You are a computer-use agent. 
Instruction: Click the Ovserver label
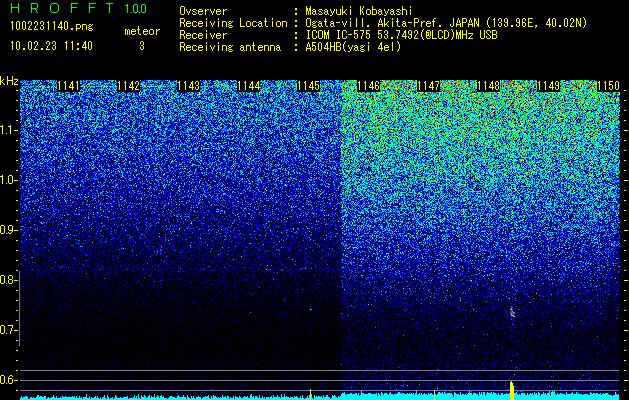(203, 11)
